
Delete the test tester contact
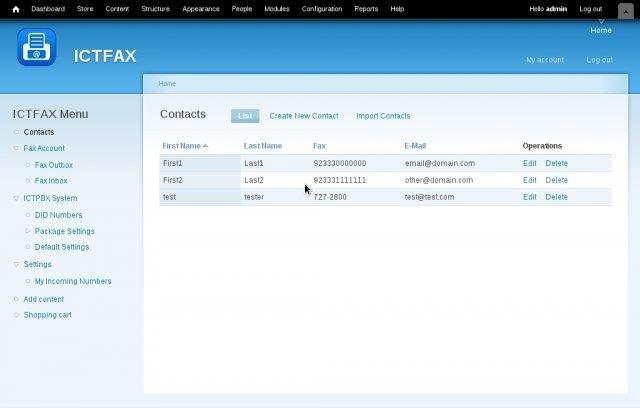pyautogui.click(x=556, y=197)
